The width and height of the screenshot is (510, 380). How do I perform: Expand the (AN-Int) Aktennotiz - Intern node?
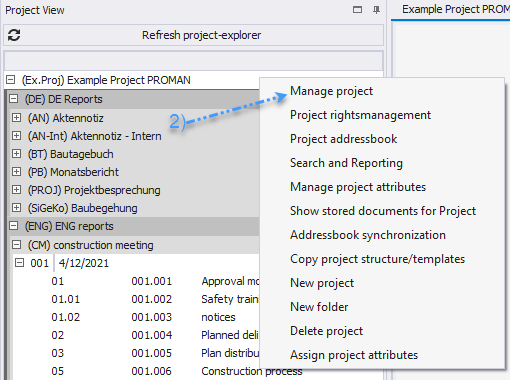(16, 136)
